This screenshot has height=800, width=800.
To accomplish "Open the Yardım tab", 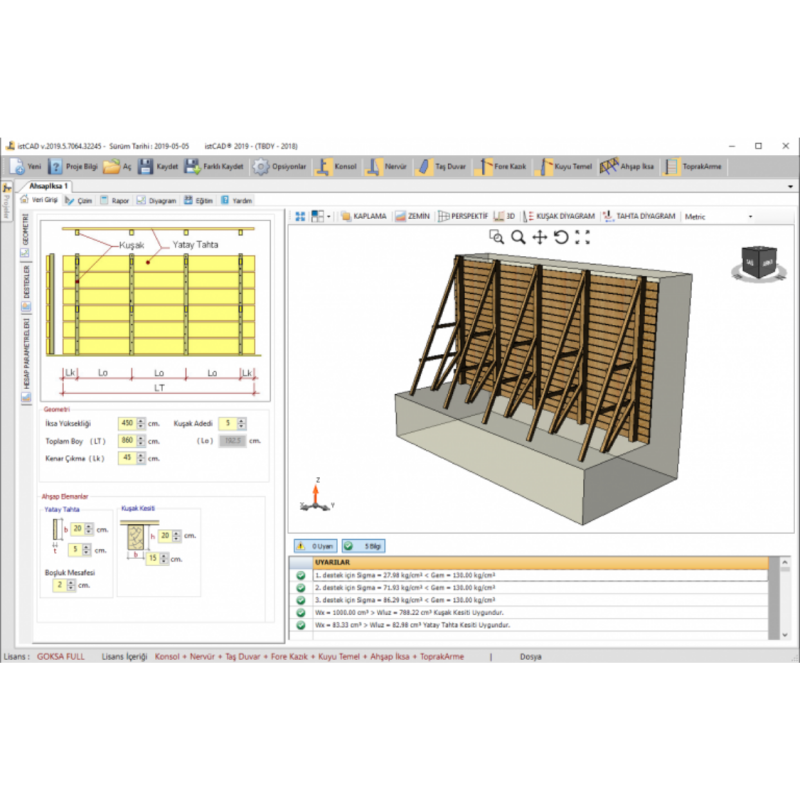I will click(236, 201).
